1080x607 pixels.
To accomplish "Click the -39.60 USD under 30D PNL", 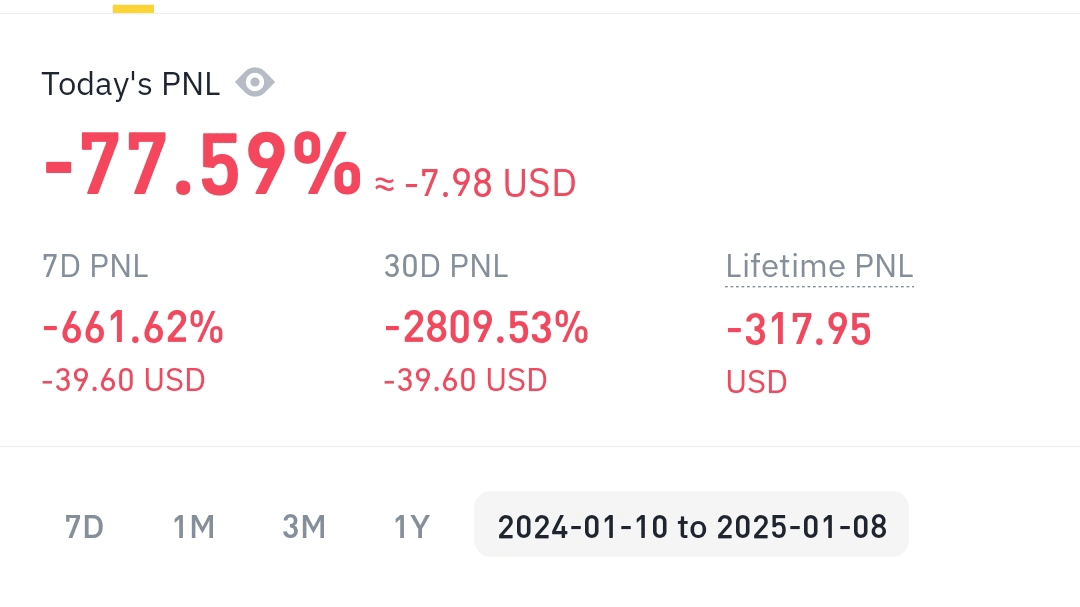I will pos(465,380).
